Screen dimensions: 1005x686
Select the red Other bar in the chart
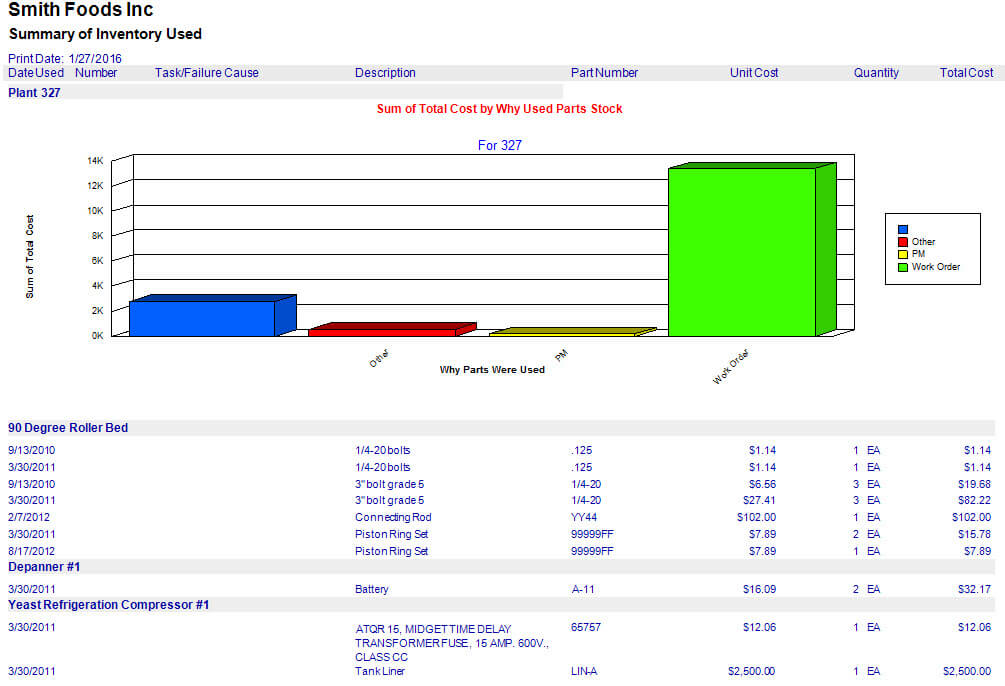[x=392, y=329]
